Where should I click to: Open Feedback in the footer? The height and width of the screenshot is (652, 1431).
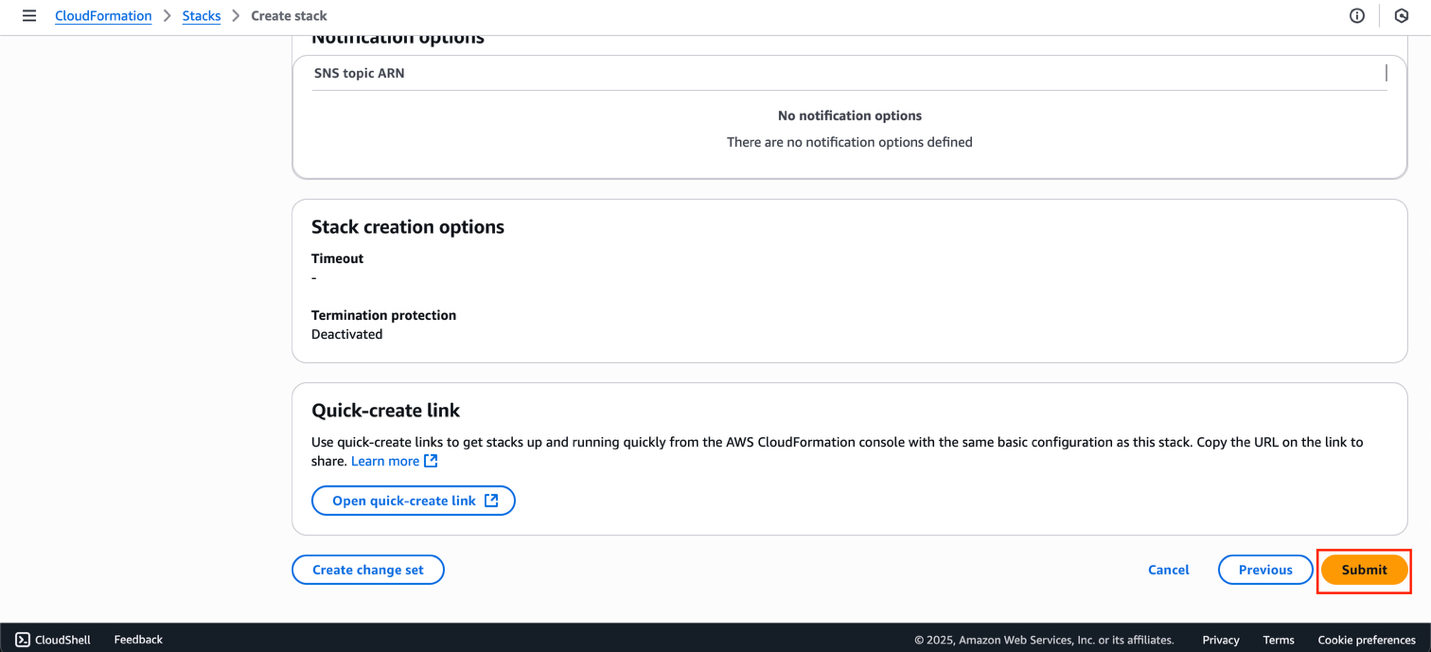(138, 640)
